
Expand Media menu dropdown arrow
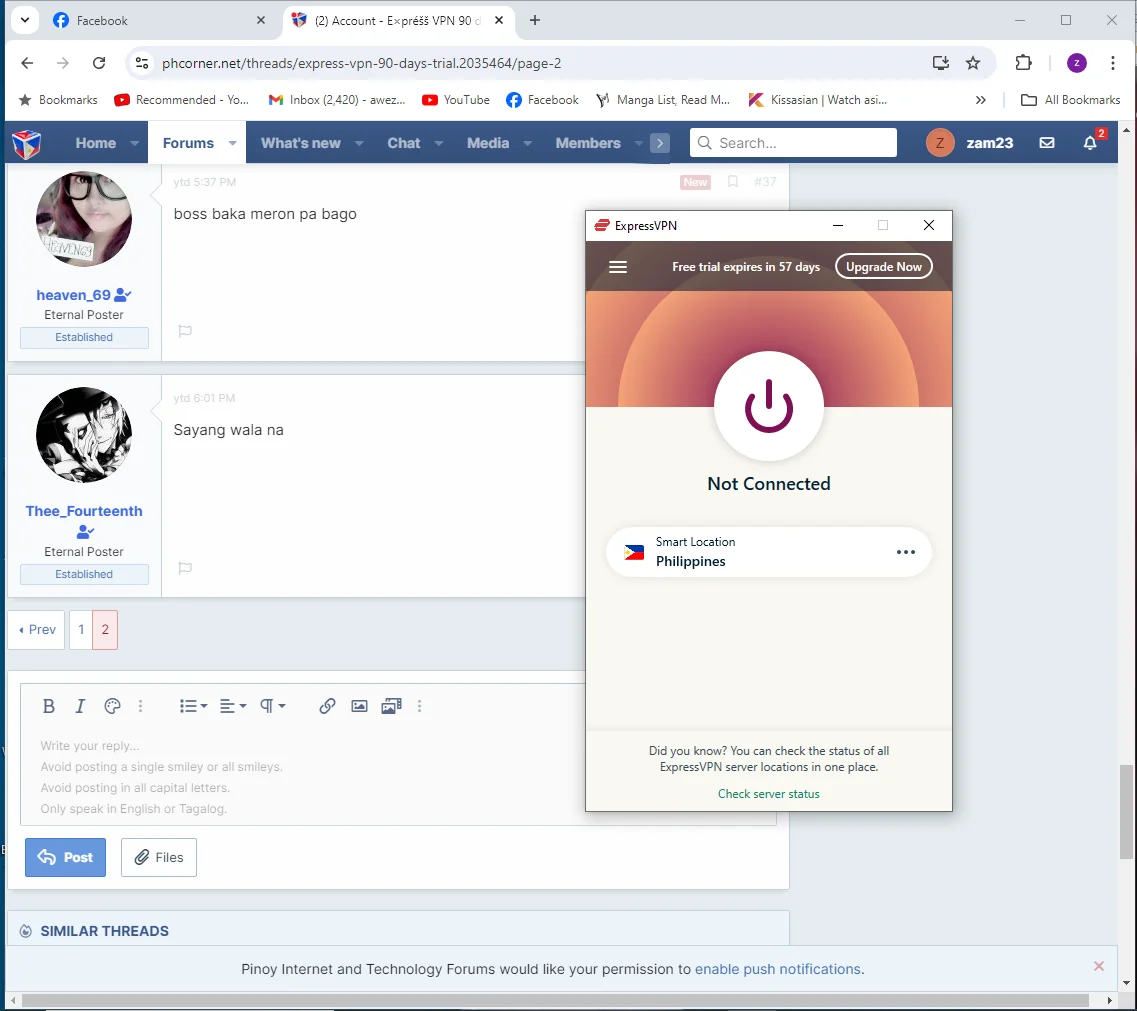pyautogui.click(x=528, y=144)
